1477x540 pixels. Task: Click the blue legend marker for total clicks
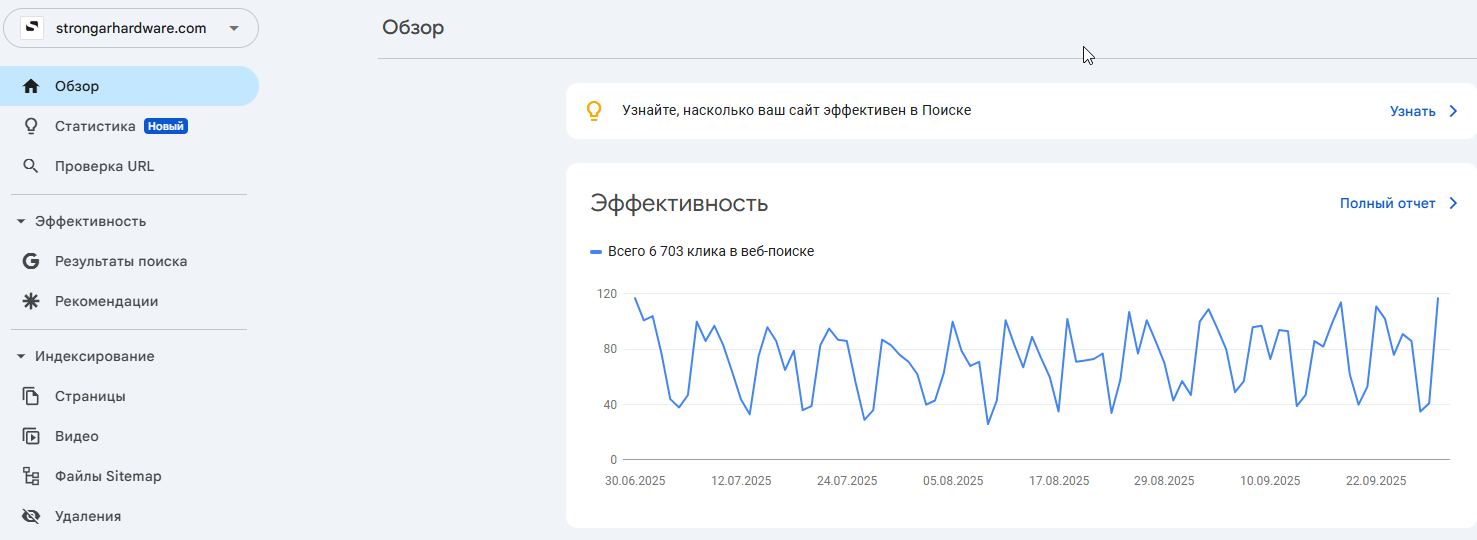pyautogui.click(x=596, y=252)
